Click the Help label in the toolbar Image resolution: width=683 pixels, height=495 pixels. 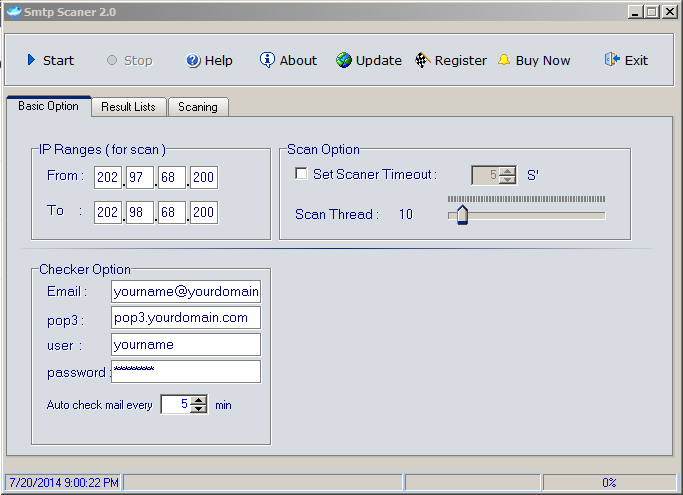[x=219, y=61]
